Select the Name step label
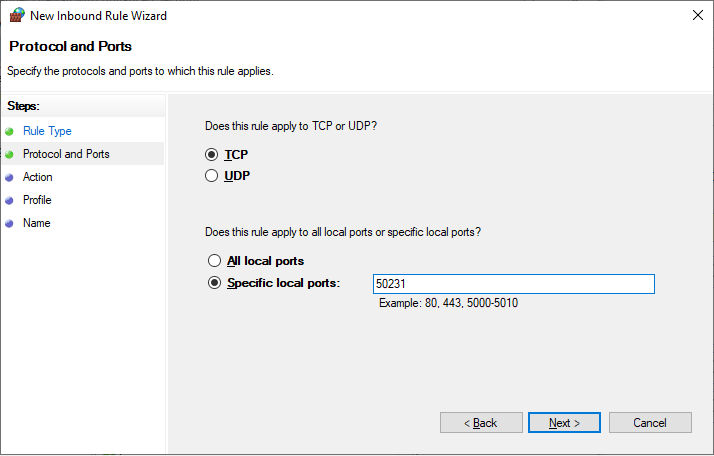 [x=36, y=223]
